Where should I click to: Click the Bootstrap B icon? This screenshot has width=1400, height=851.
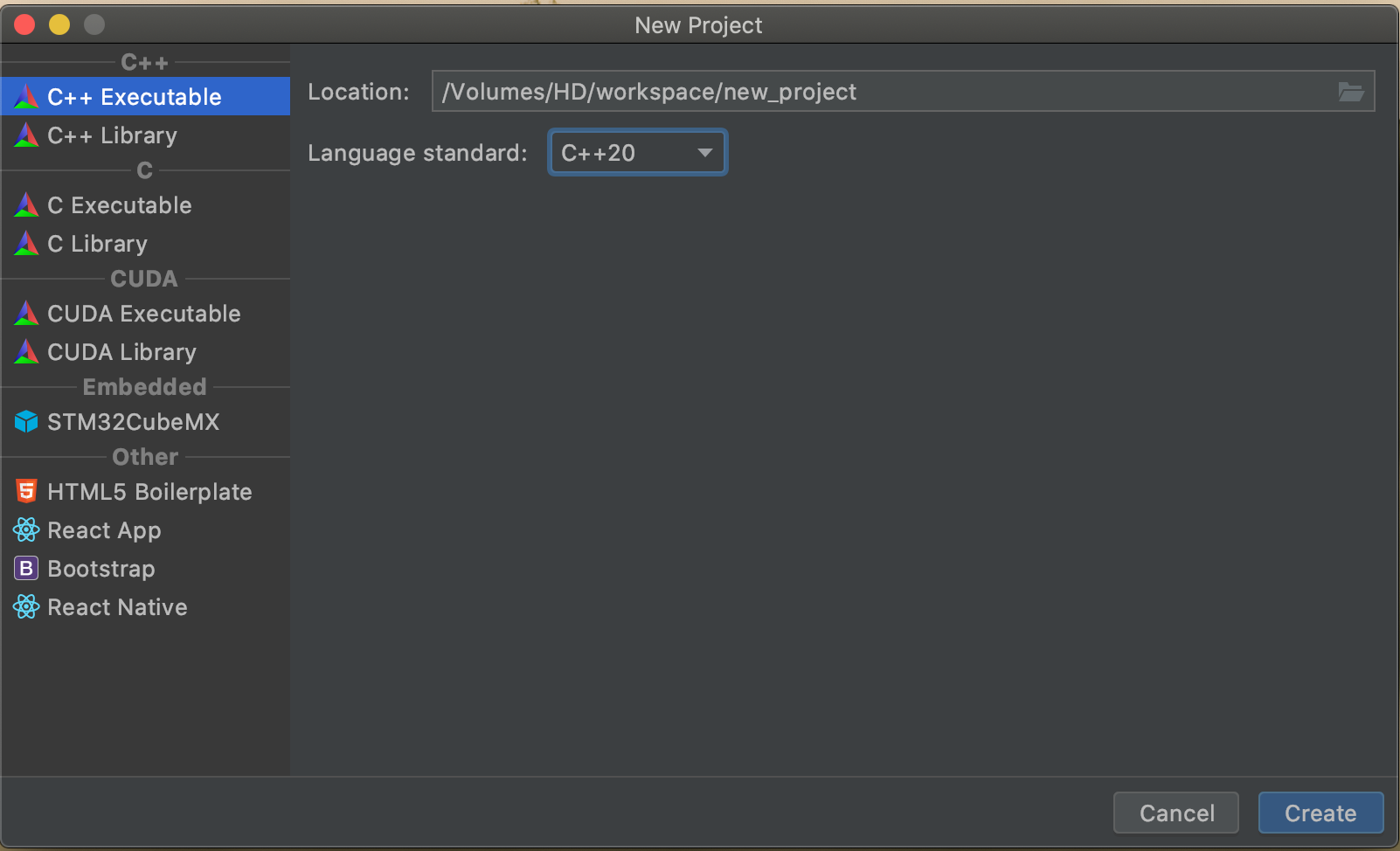(x=26, y=568)
